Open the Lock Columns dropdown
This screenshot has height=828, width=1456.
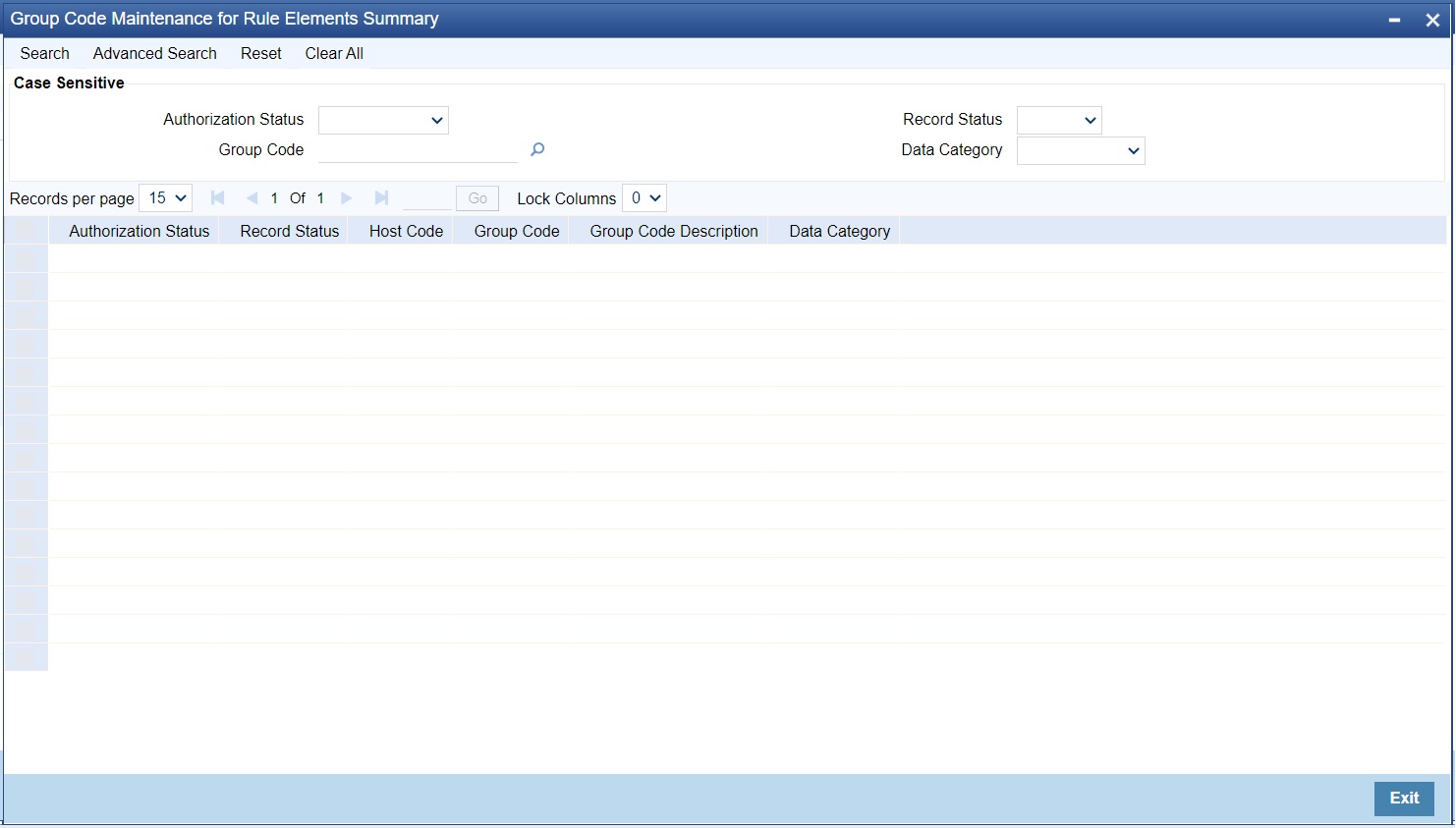click(644, 197)
